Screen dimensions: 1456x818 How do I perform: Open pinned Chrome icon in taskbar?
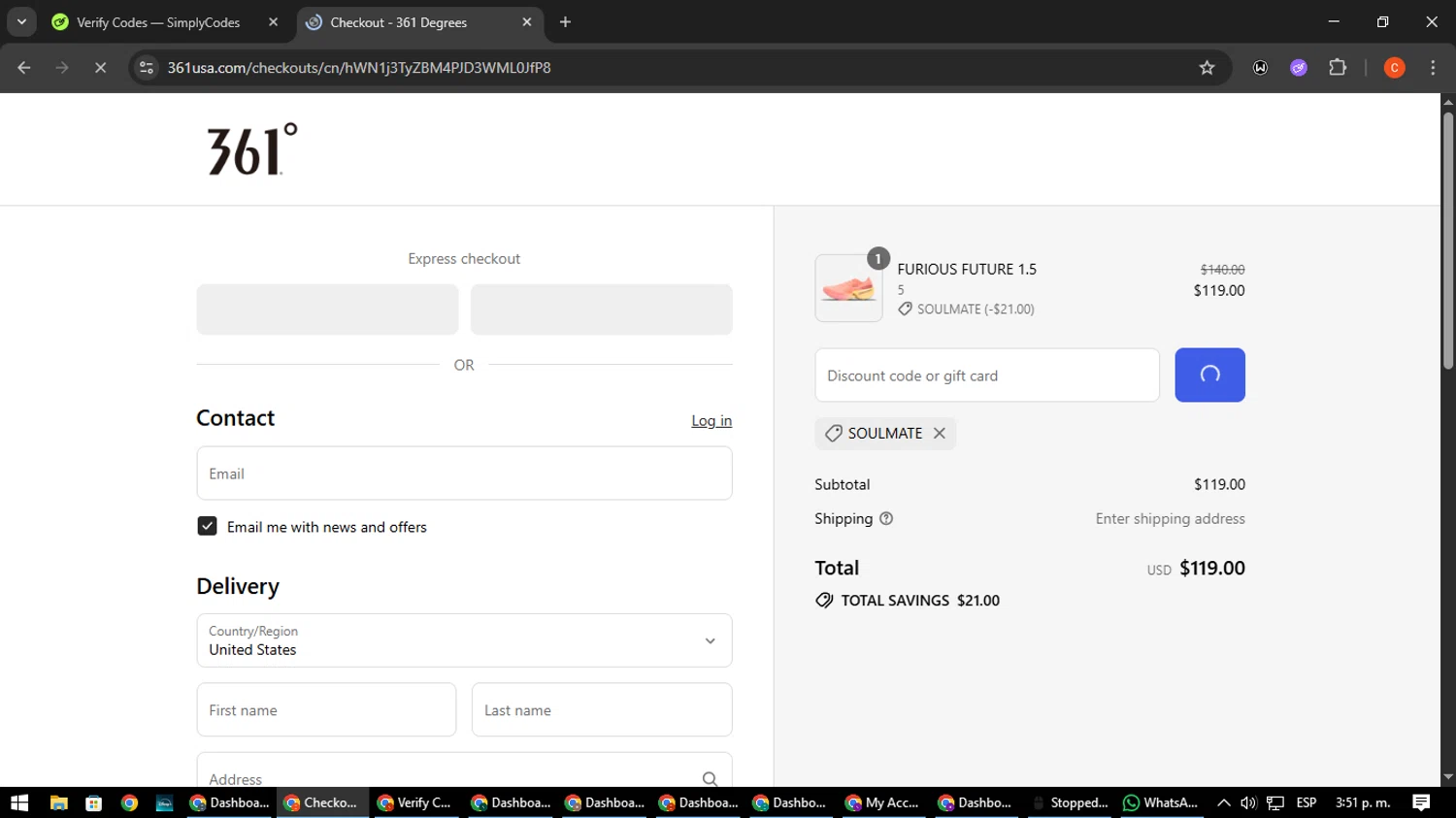click(129, 802)
